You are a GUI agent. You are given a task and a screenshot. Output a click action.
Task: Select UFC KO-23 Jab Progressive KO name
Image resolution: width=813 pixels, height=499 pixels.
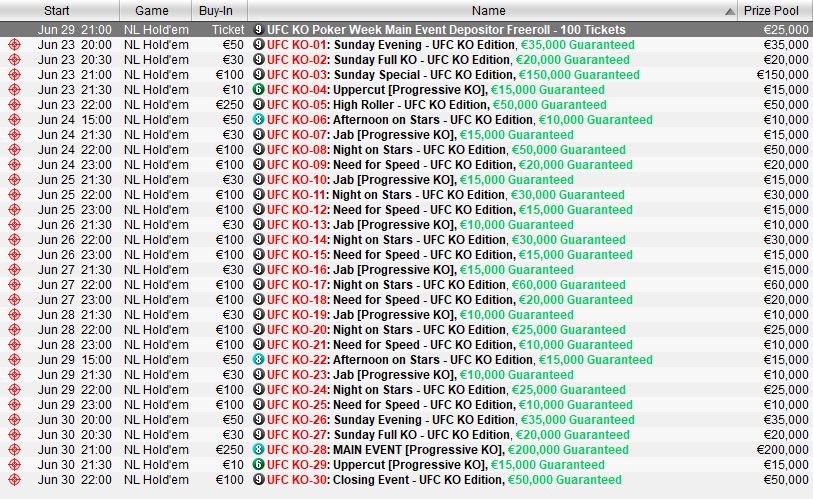click(x=420, y=375)
